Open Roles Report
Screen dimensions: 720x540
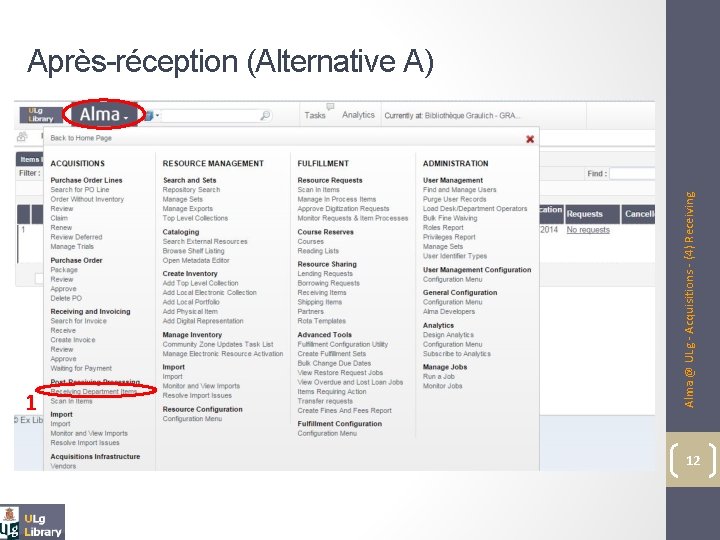pos(443,228)
